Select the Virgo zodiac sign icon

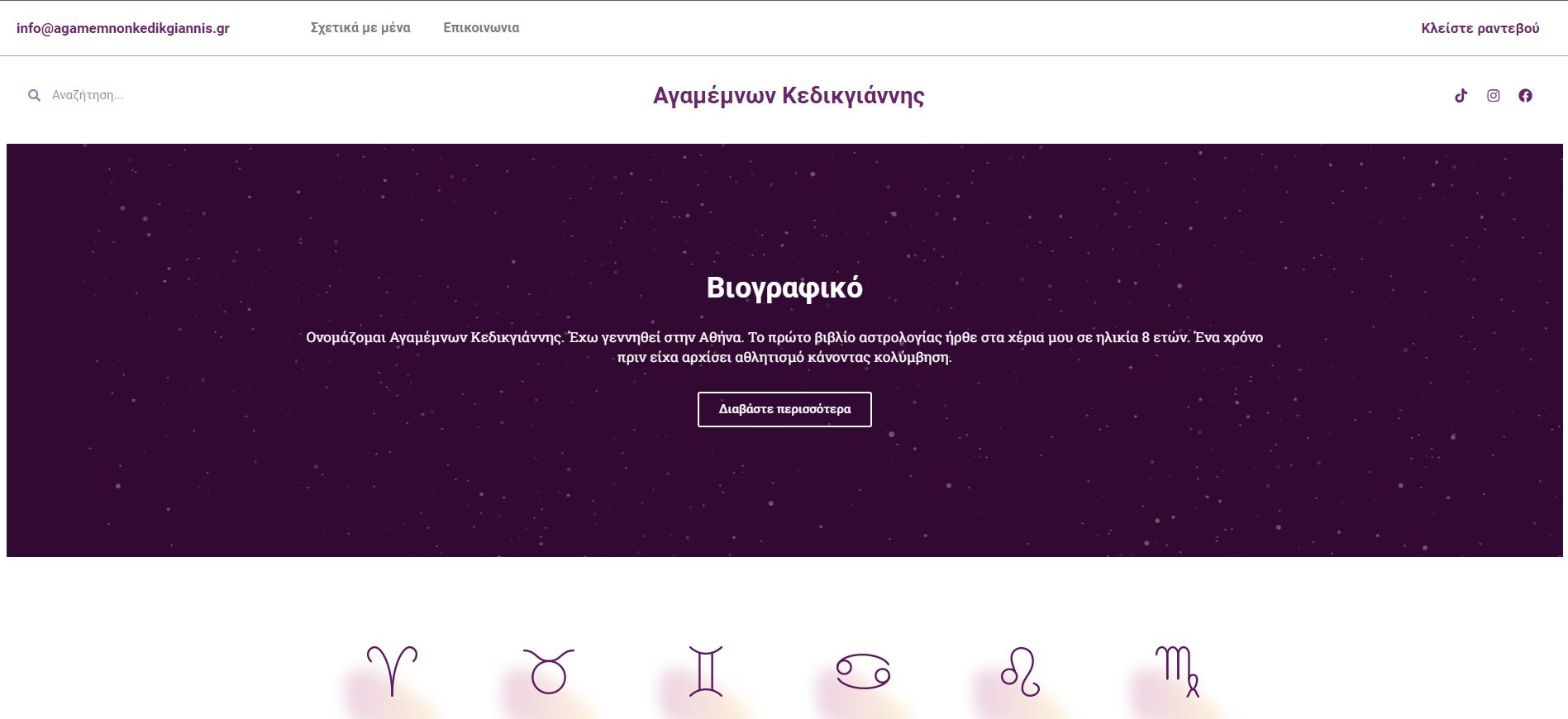point(1177,671)
